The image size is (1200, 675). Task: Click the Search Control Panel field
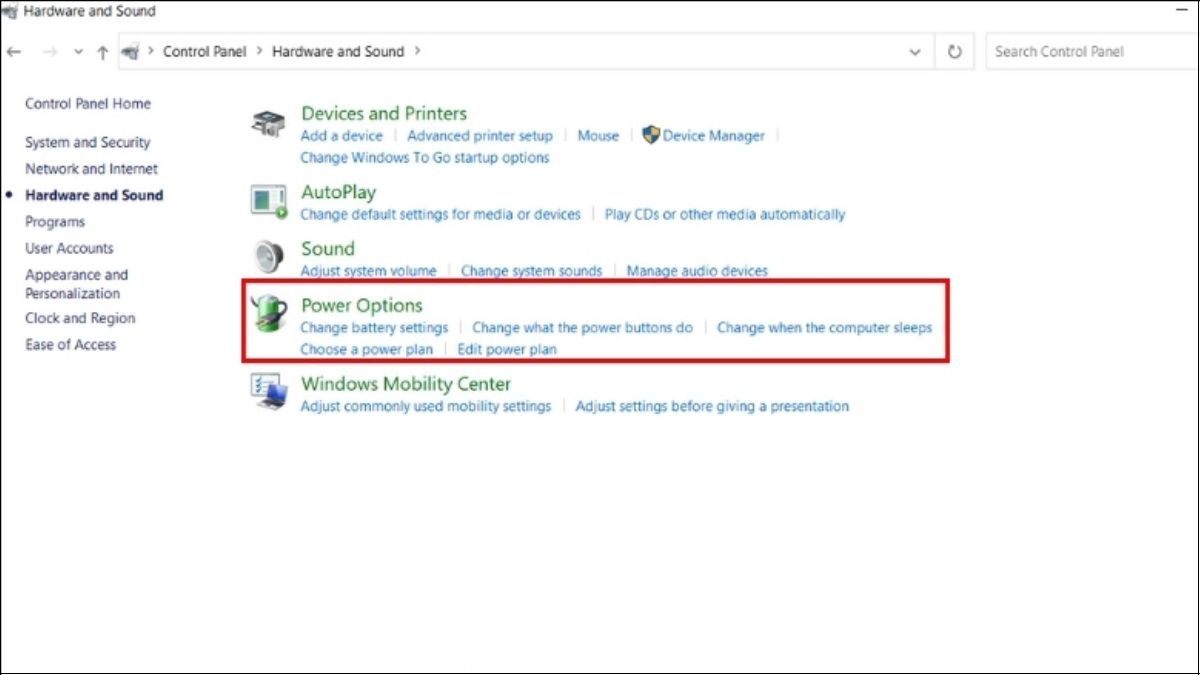click(x=1092, y=52)
